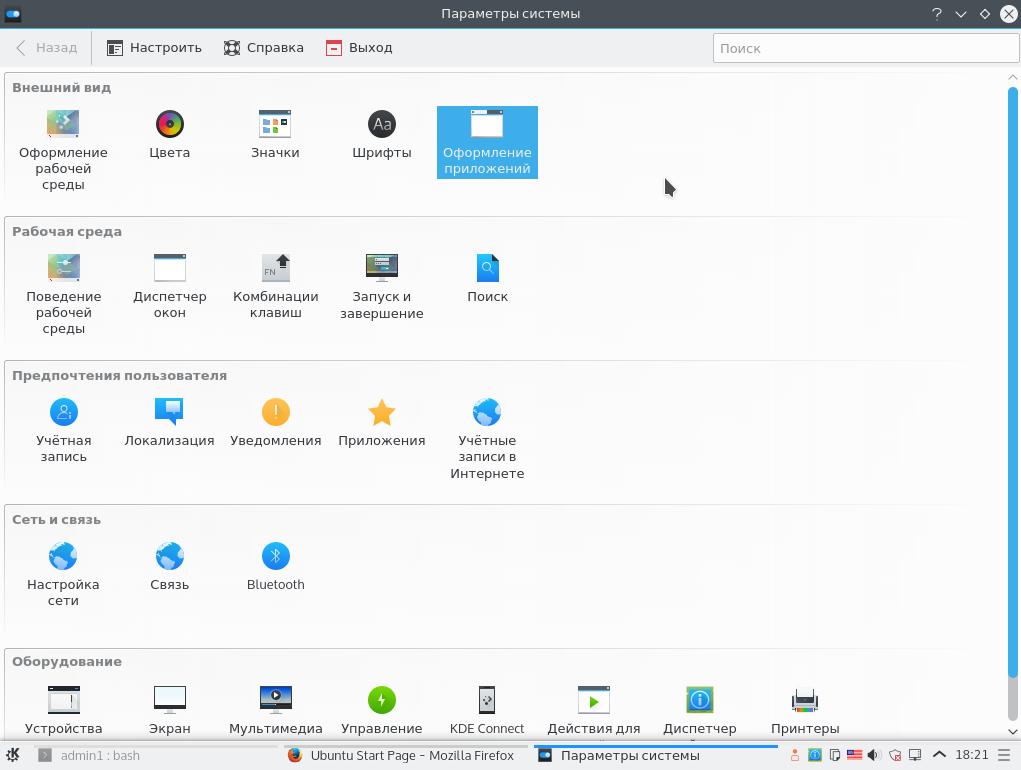Switch to Ubuntu Start Page Firefox window
1021x770 pixels.
[x=401, y=755]
